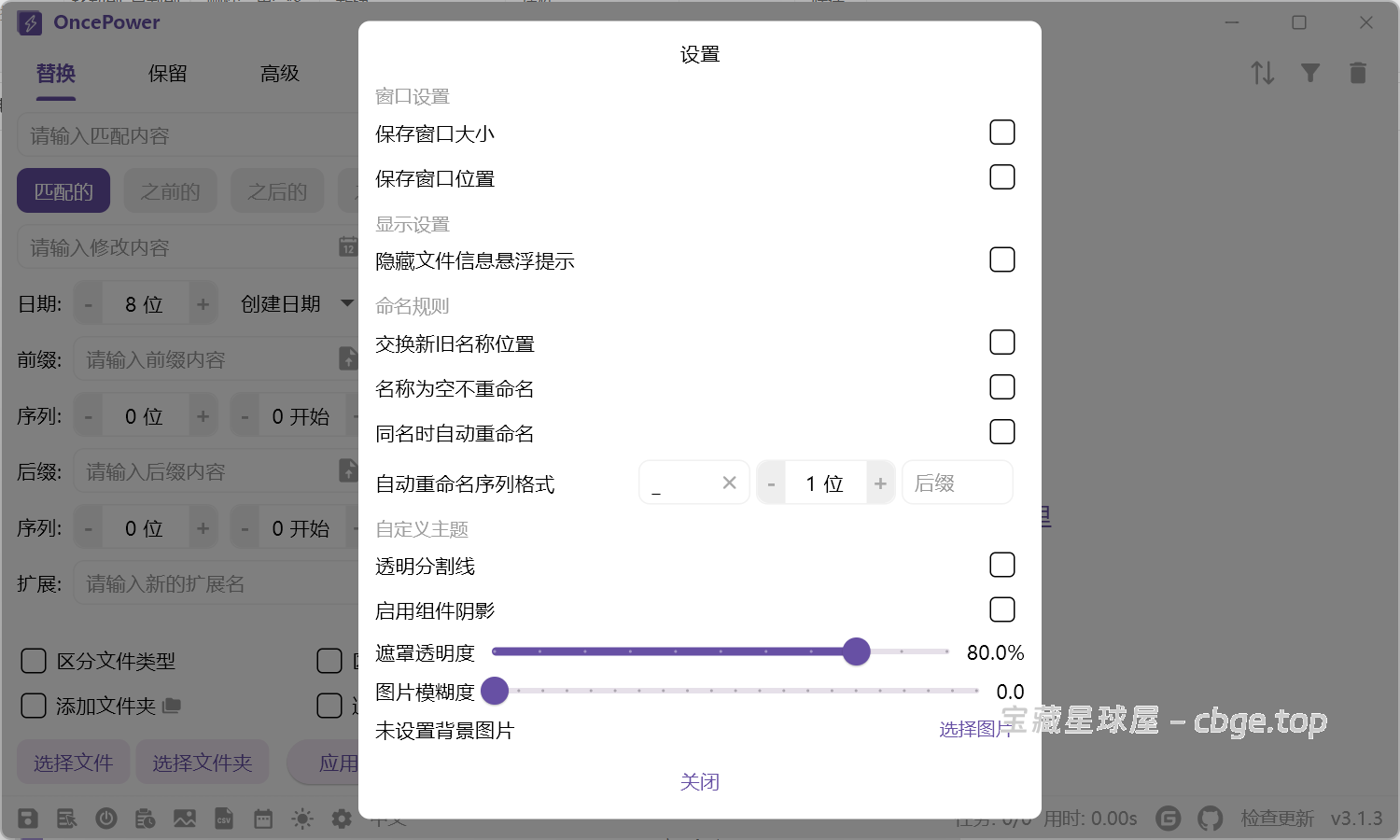Click the trash delete icon in main window
This screenshot has width=1400, height=840.
[1358, 73]
